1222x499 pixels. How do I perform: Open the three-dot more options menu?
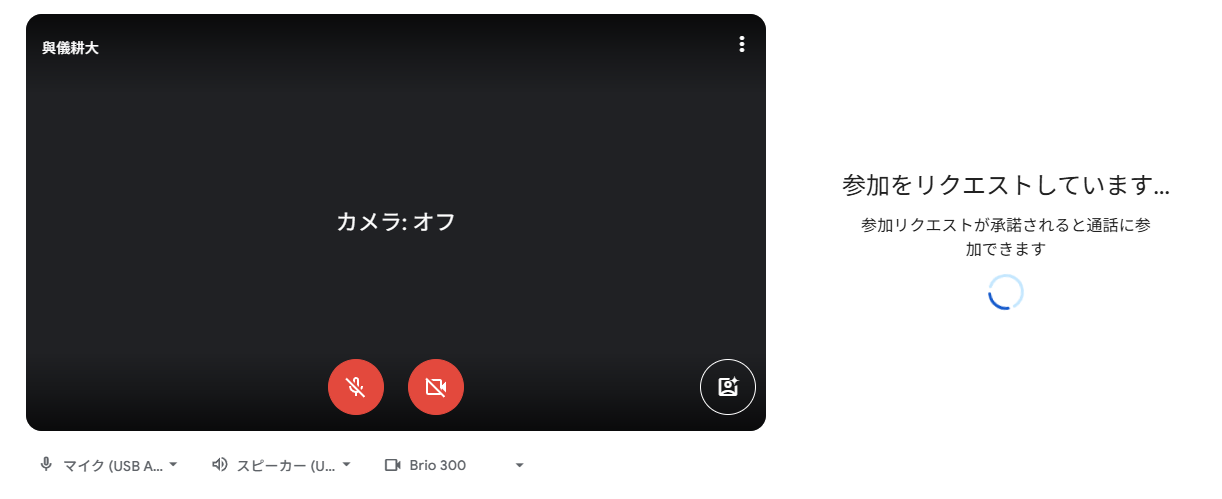pyautogui.click(x=741, y=44)
